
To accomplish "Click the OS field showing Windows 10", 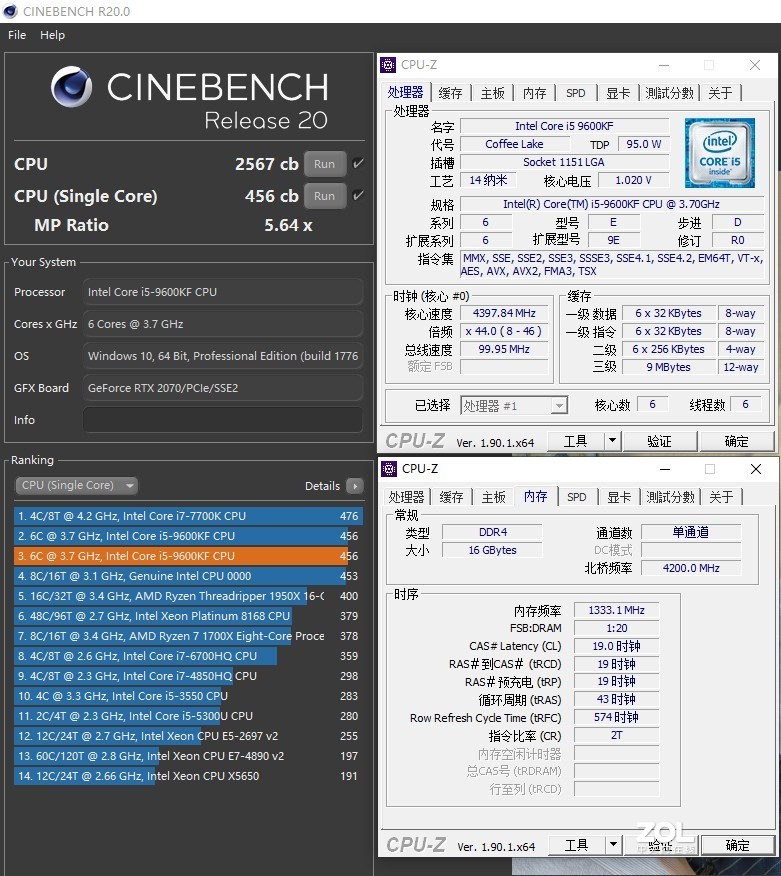I will [x=223, y=356].
